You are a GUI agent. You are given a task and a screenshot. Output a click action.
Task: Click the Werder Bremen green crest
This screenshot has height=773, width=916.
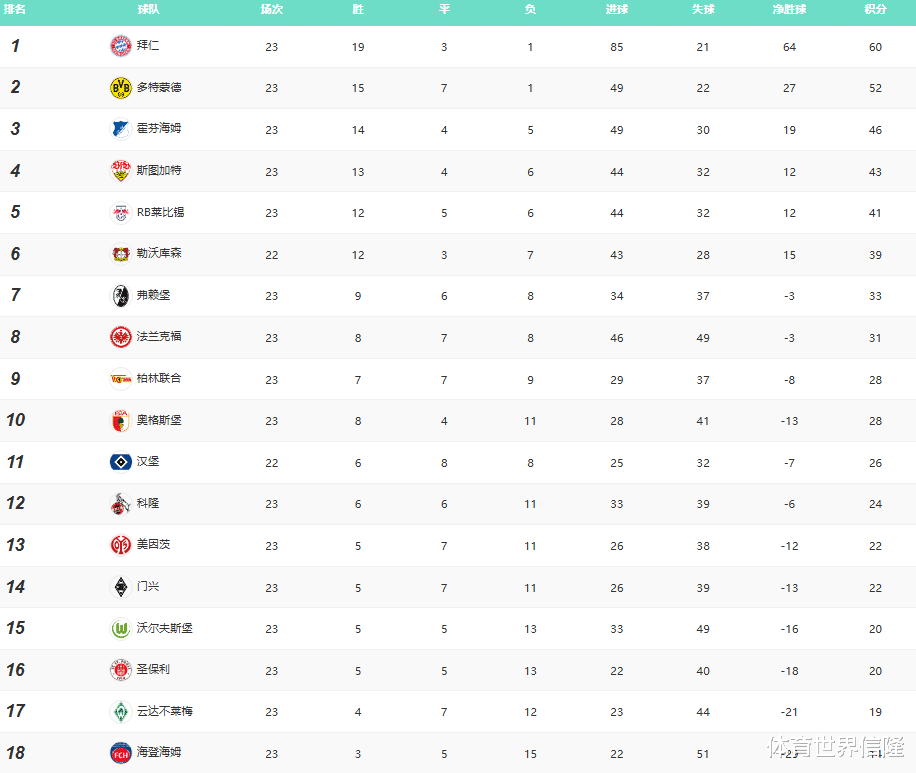pos(120,712)
